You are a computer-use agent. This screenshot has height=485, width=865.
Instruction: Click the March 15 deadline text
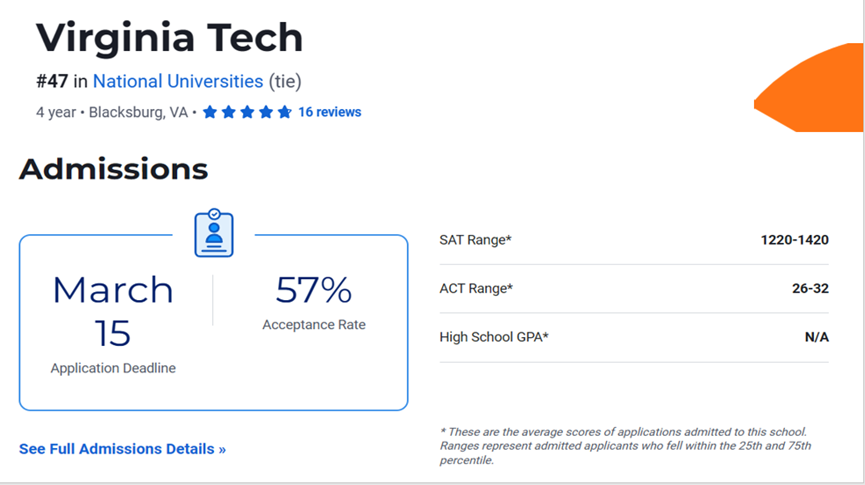click(x=113, y=311)
